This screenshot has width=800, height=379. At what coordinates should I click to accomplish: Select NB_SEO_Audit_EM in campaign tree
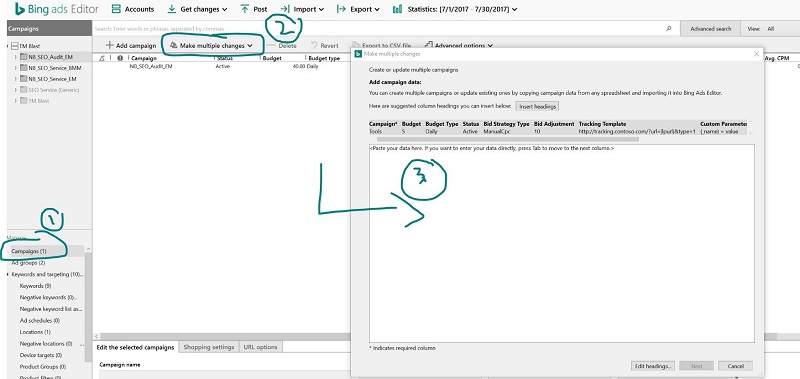(51, 57)
